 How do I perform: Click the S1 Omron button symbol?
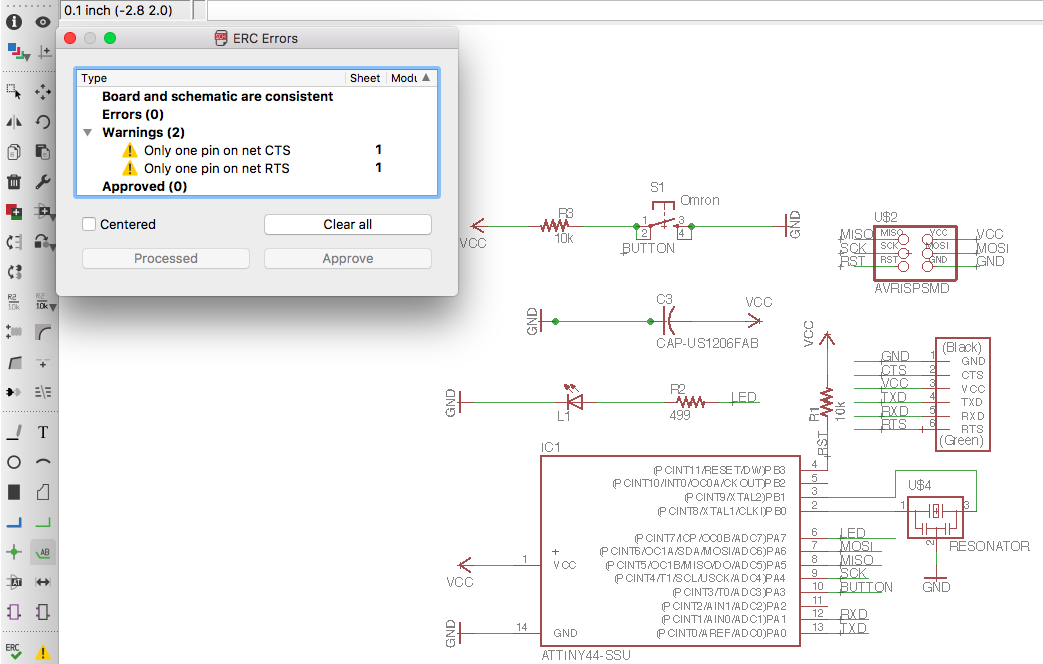click(x=663, y=224)
